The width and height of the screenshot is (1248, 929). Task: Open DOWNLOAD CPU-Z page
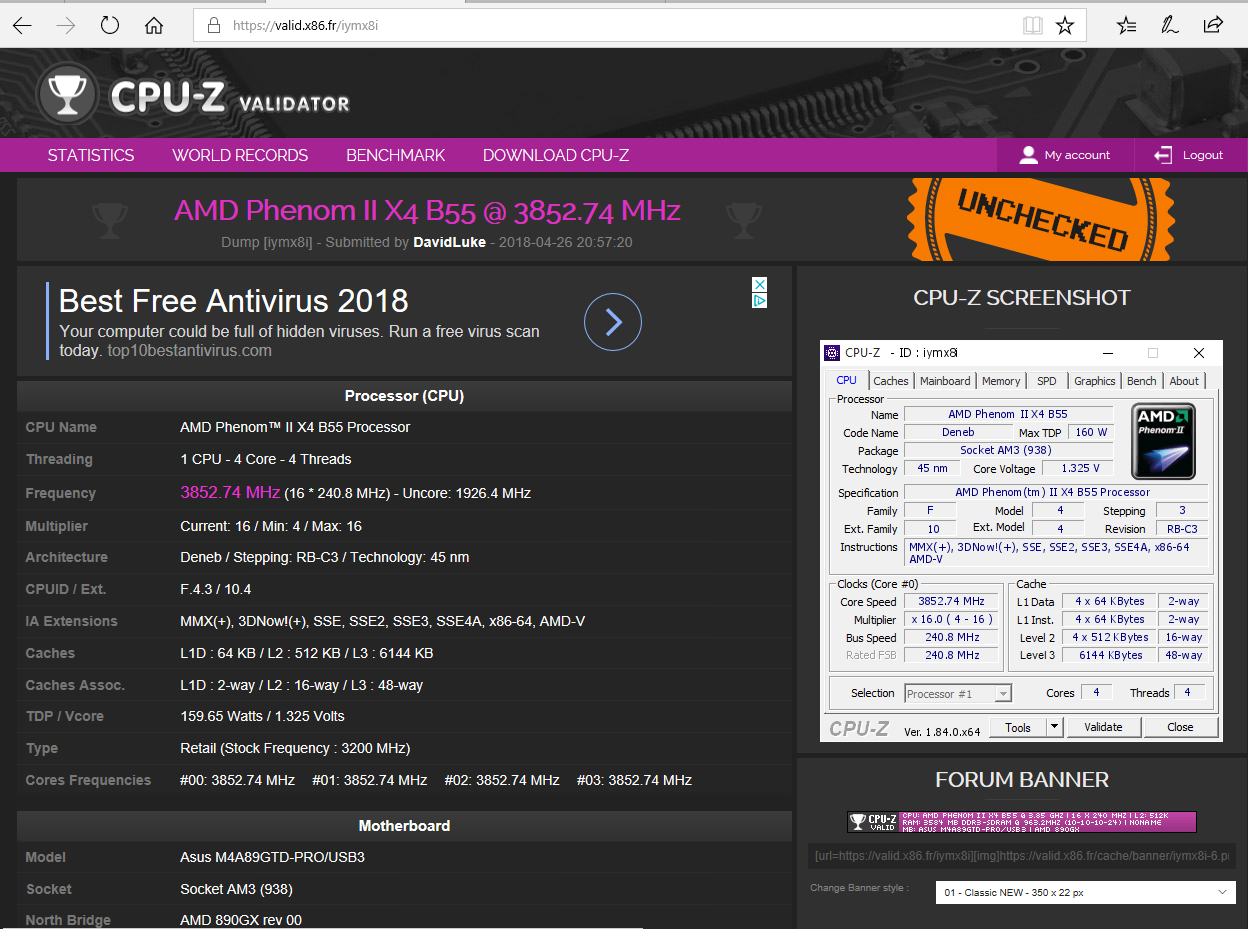point(556,155)
